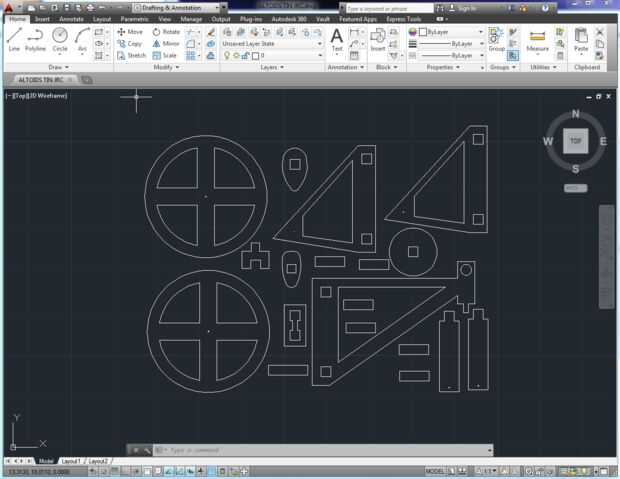This screenshot has height=479, width=620.
Task: Expand the Utilities panel
Action: point(543,67)
